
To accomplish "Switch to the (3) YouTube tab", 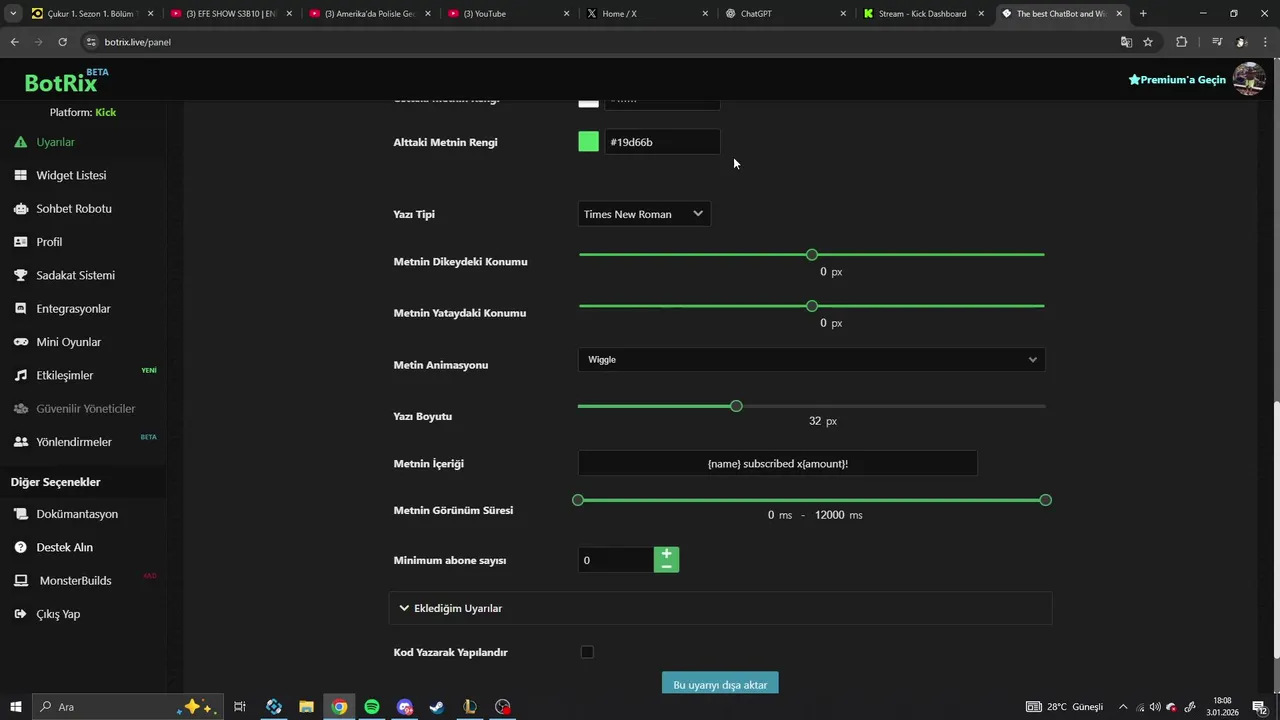I will (510, 14).
